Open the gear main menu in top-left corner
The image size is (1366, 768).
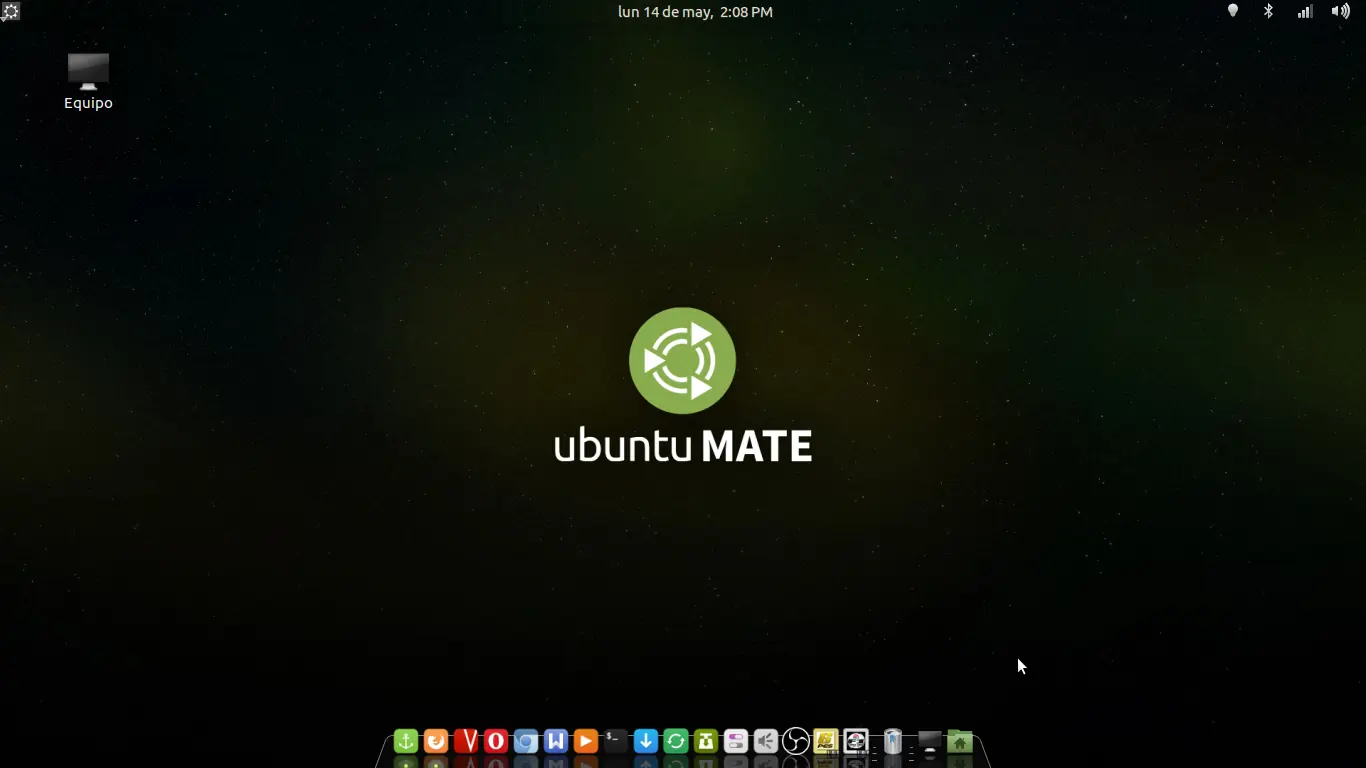click(10, 12)
